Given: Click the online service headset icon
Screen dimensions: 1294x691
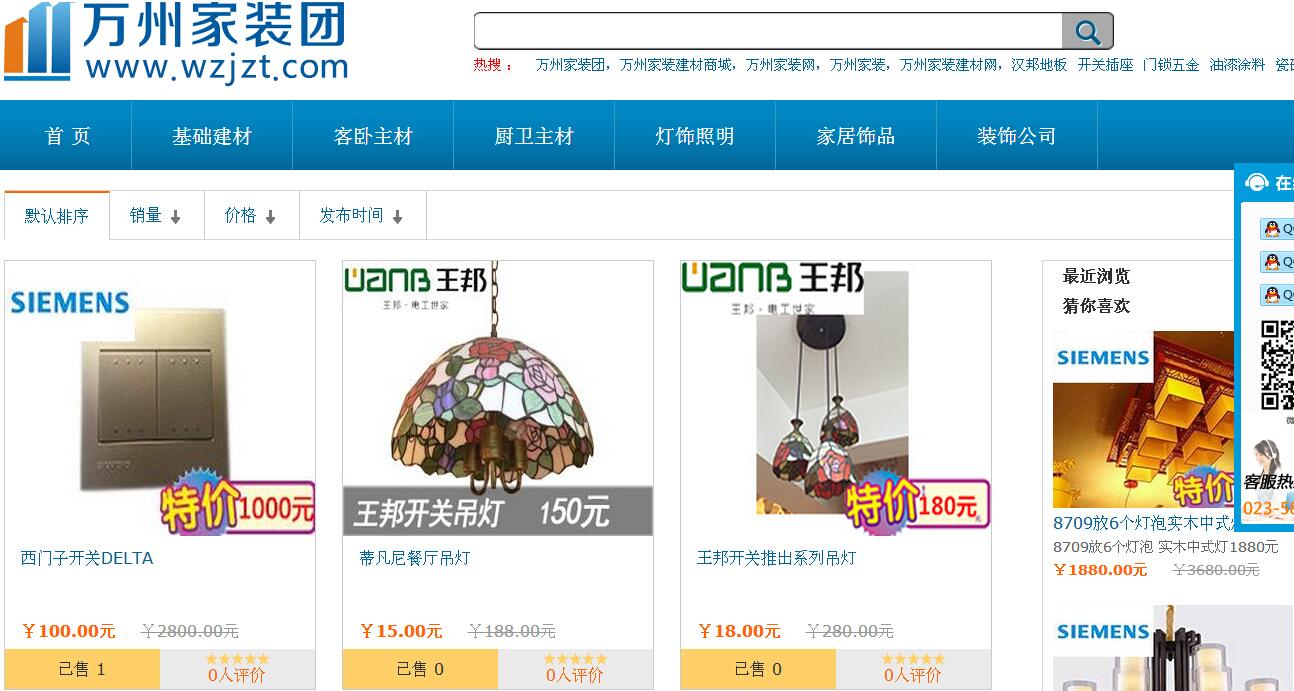Looking at the screenshot, I should (1256, 183).
